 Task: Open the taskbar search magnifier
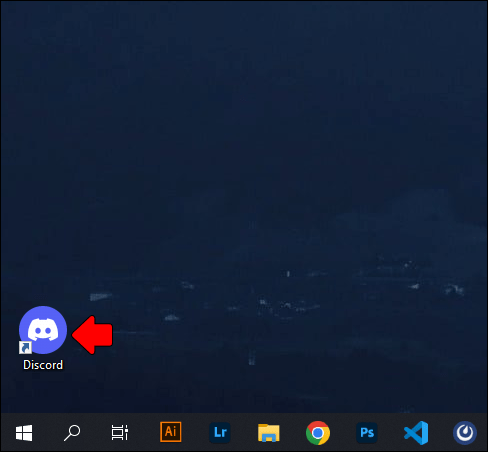pos(72,433)
